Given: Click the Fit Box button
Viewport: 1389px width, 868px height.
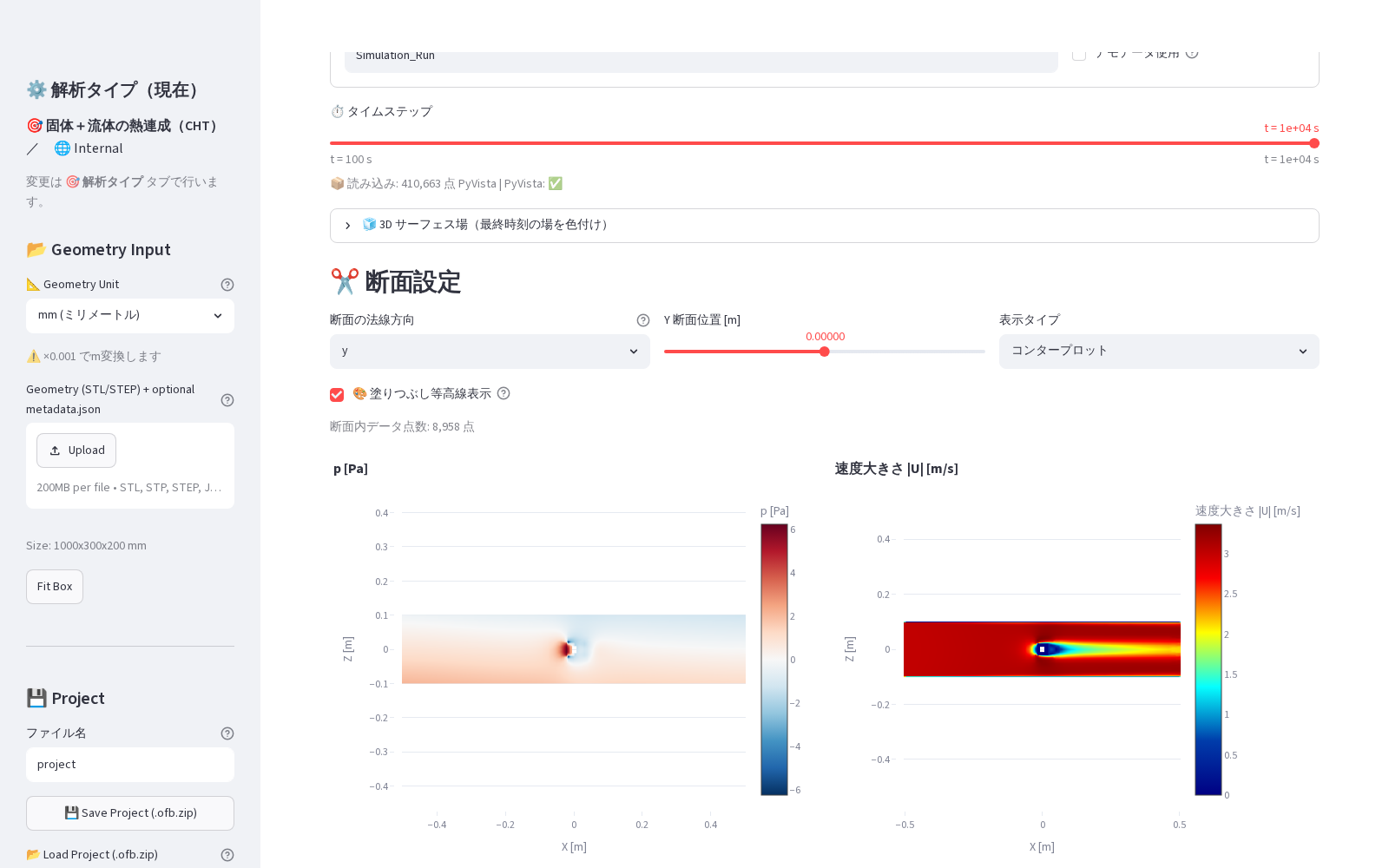Looking at the screenshot, I should 55,587.
